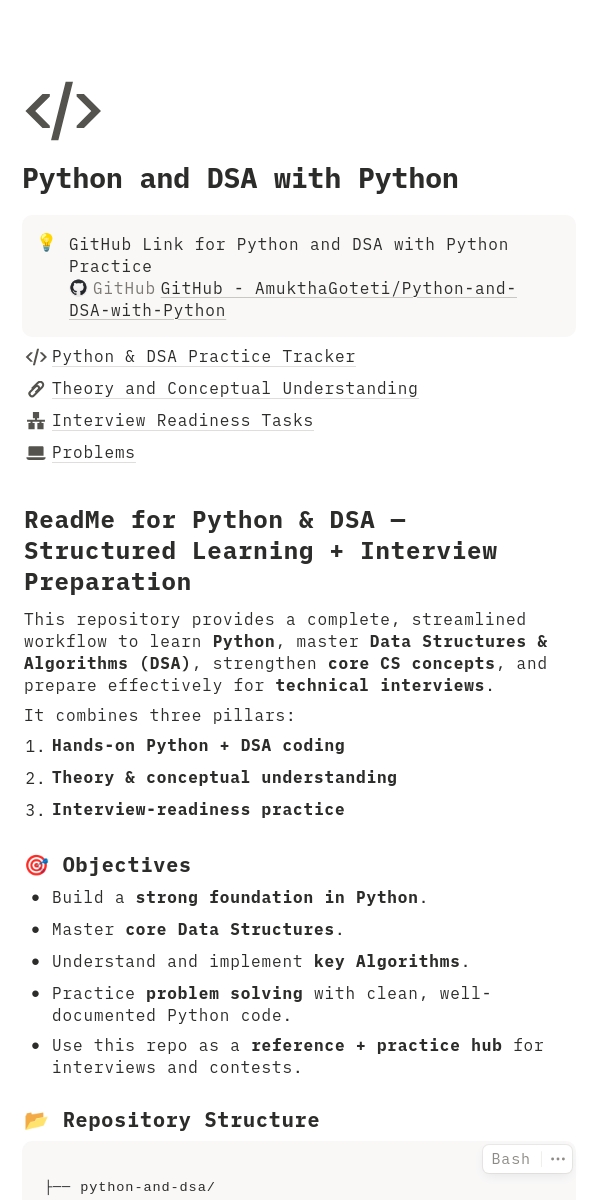Click the paperclip icon beside Theory link
The width and height of the screenshot is (600, 1200).
tap(36, 389)
